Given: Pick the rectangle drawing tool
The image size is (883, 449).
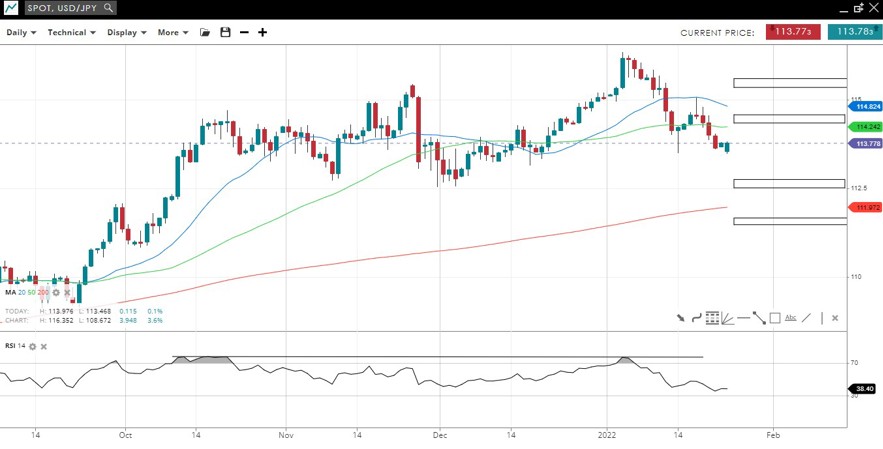Looking at the screenshot, I should tap(775, 318).
